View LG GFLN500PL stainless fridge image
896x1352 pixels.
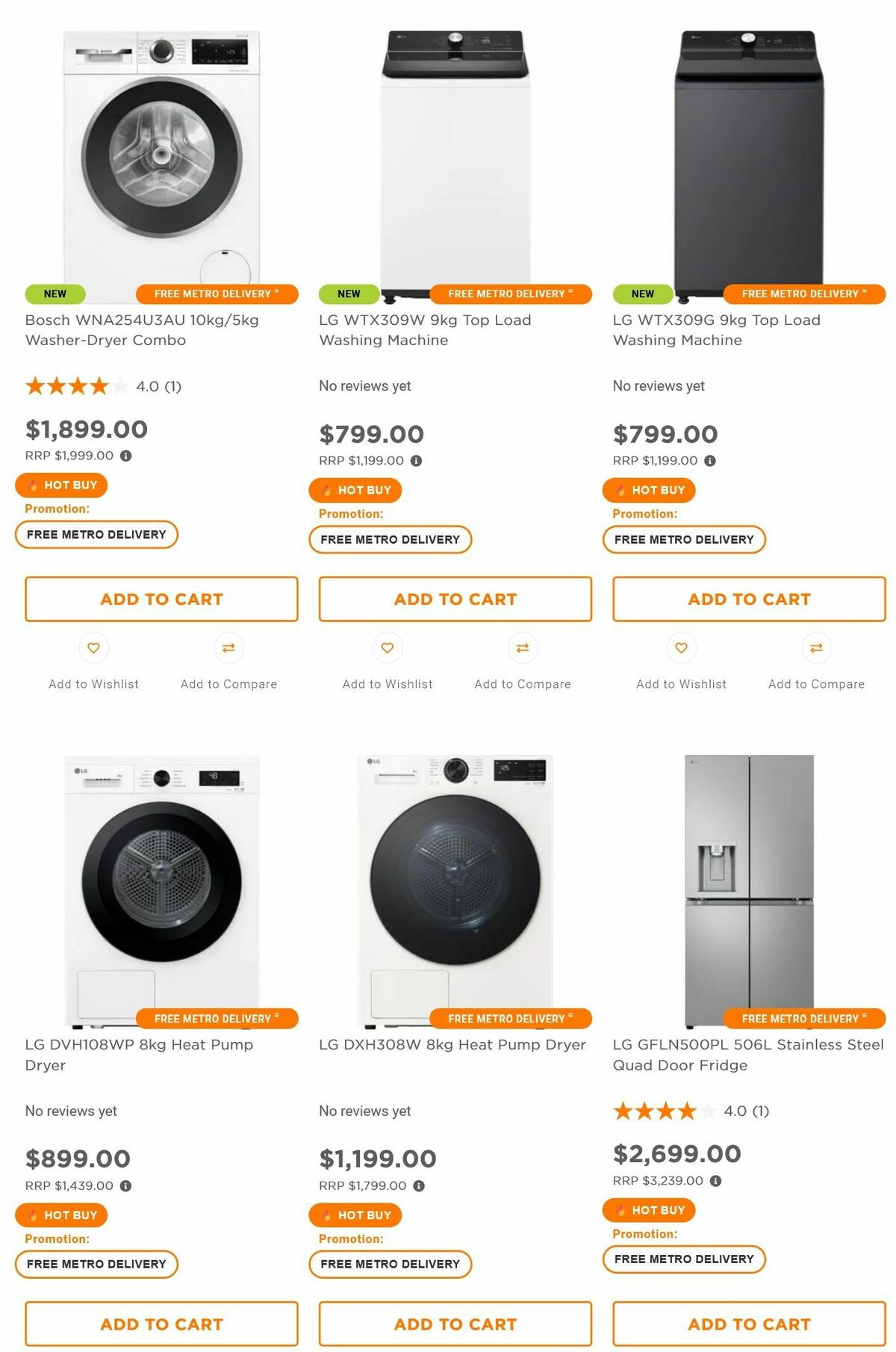[x=749, y=891]
